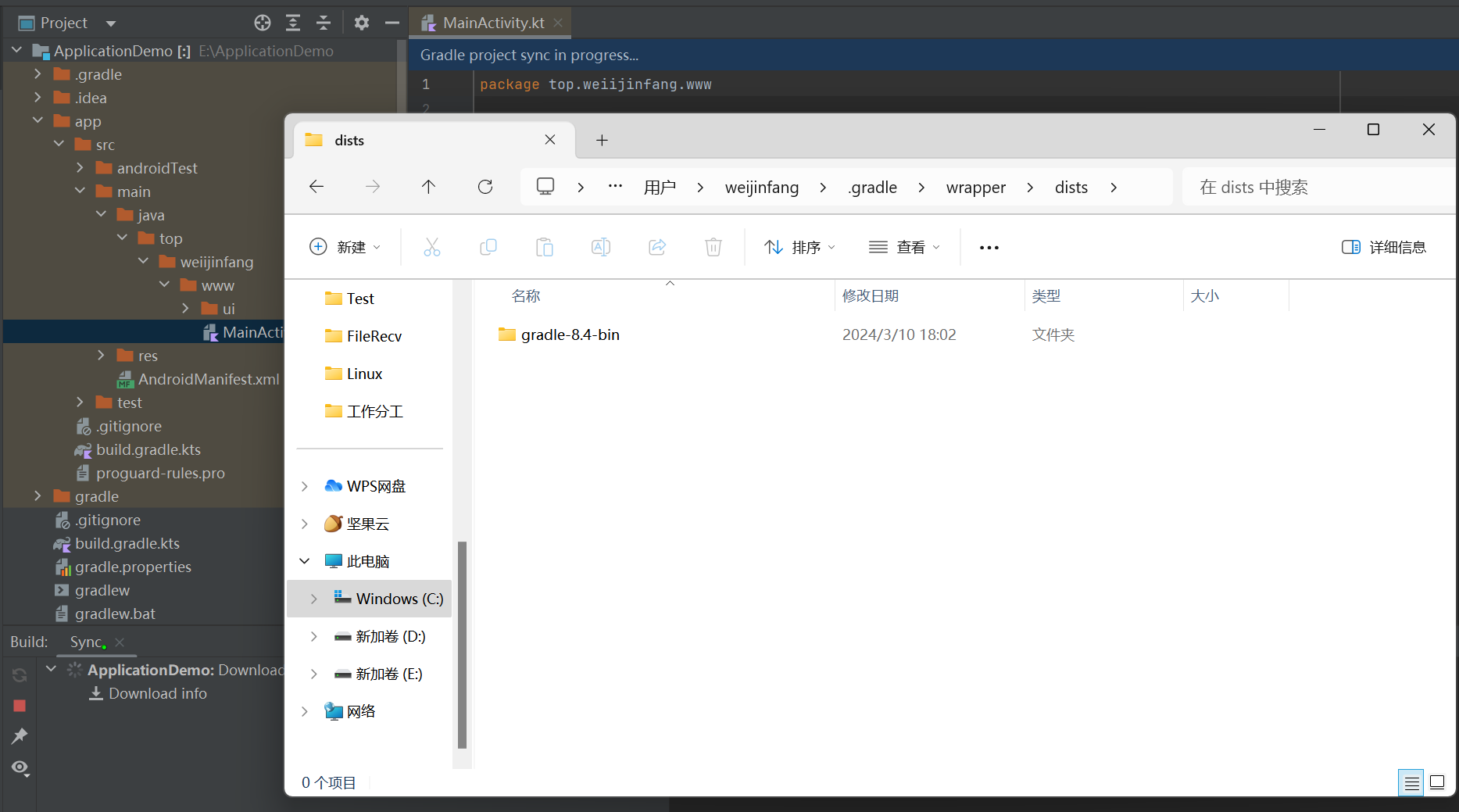
Task: Open the 排序 (Sort) dropdown
Action: coord(799,247)
